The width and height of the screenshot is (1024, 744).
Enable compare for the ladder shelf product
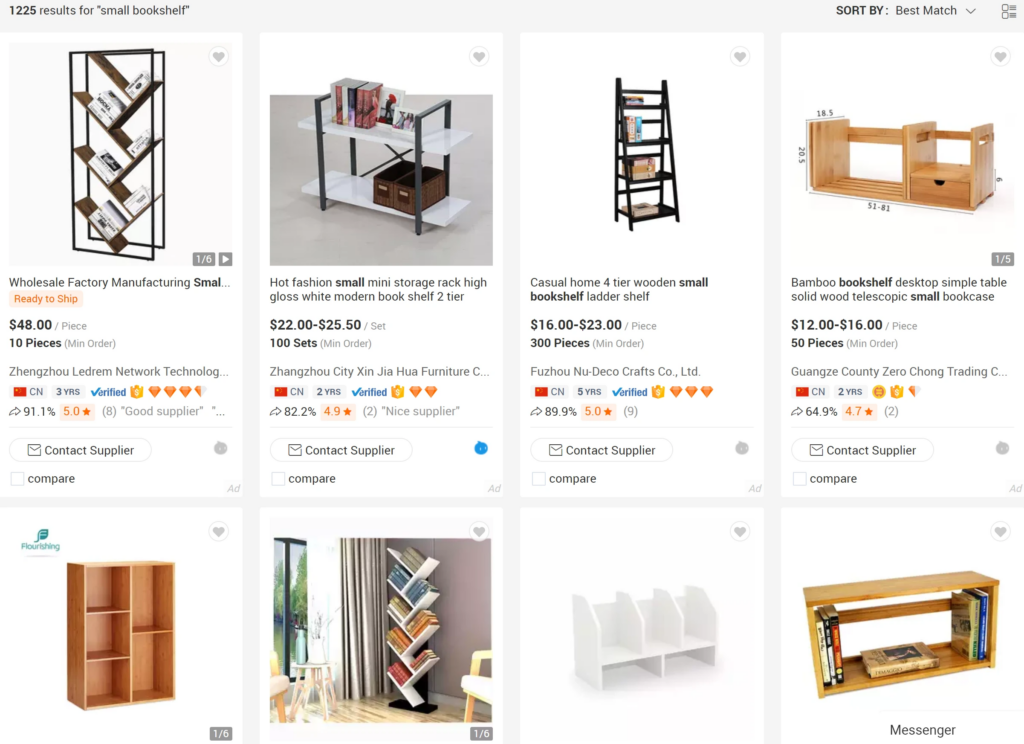pos(538,479)
